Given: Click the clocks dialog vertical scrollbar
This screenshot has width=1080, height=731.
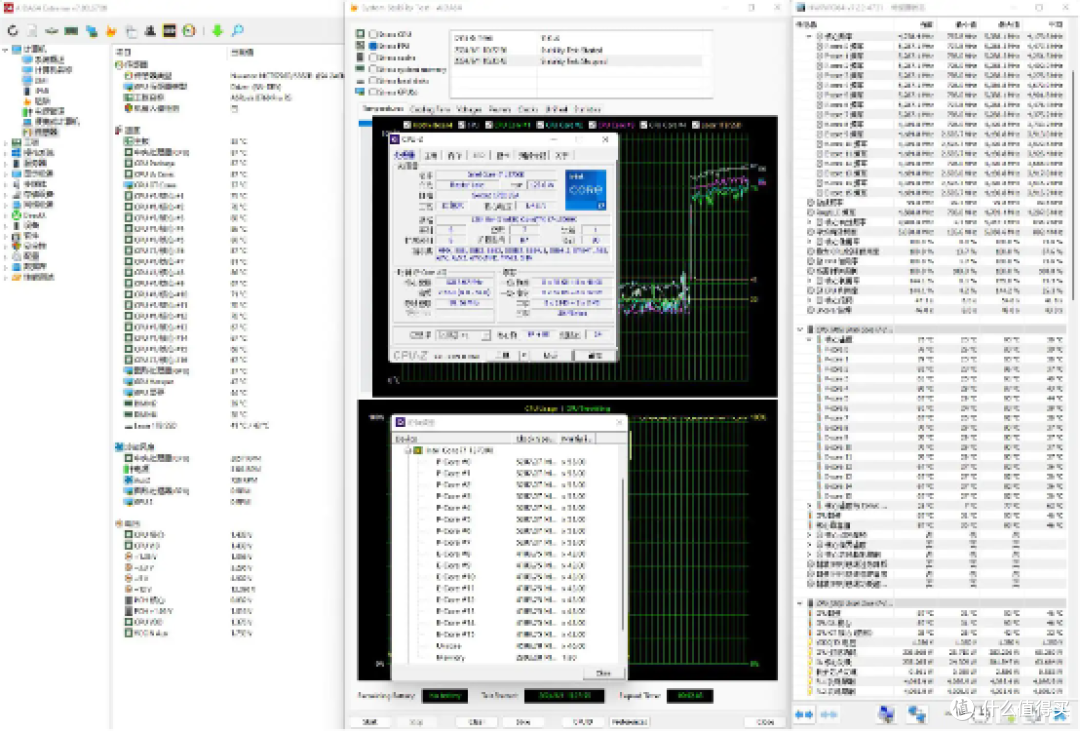Looking at the screenshot, I should click(x=624, y=551).
